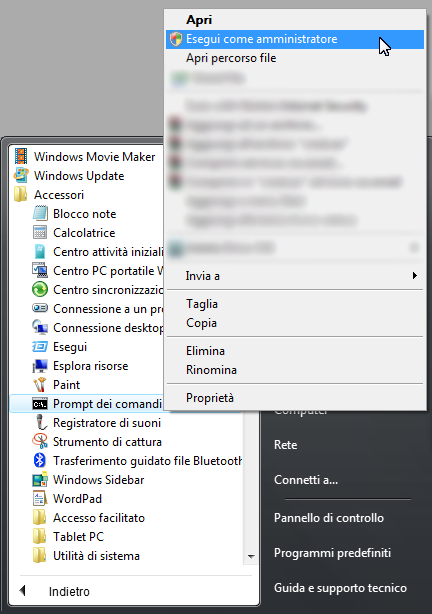The image size is (432, 614).
Task: Open the Bluetooth transfer wizard icon
Action: coord(40,460)
